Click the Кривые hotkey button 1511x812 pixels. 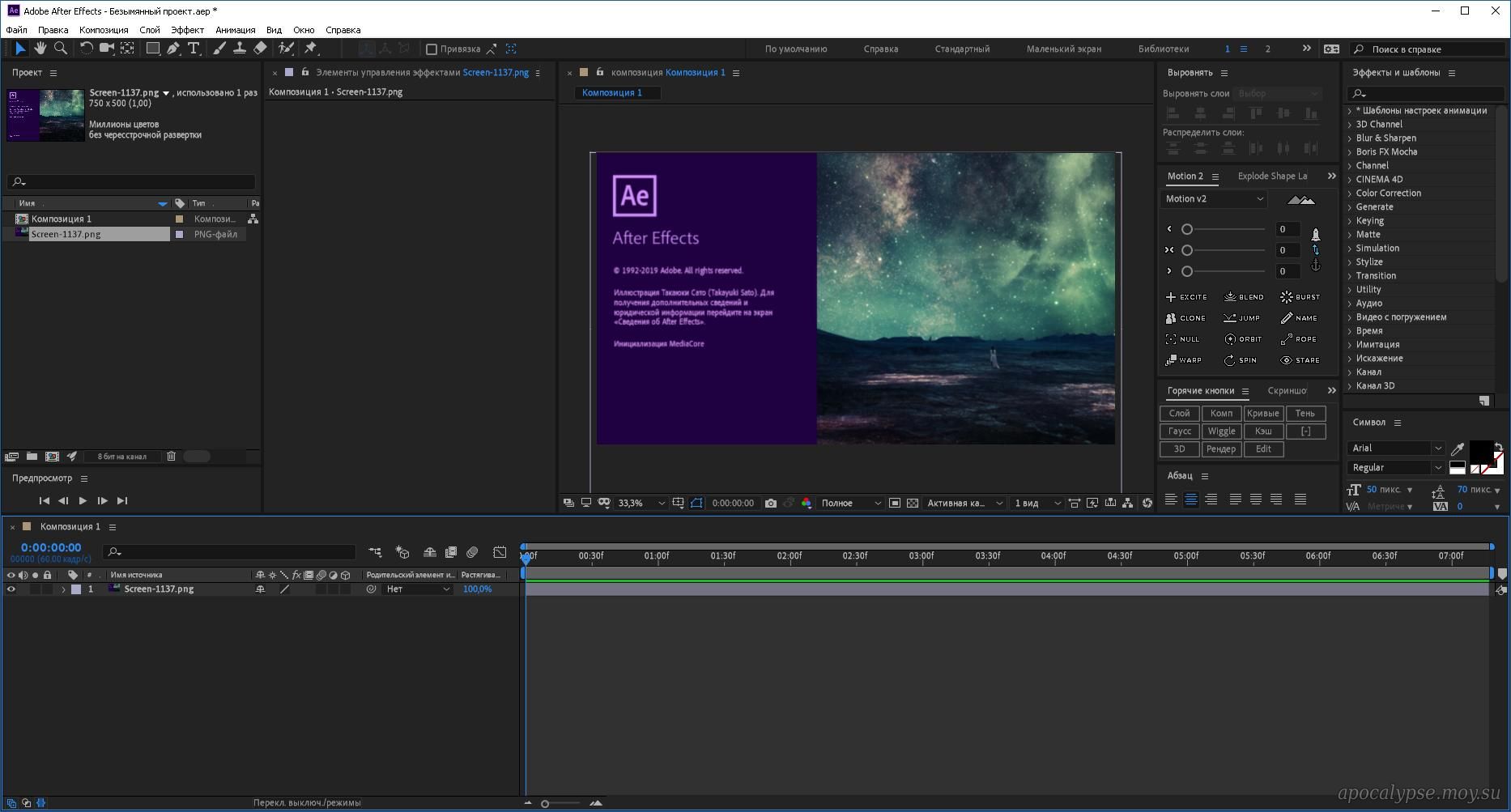(x=1263, y=414)
